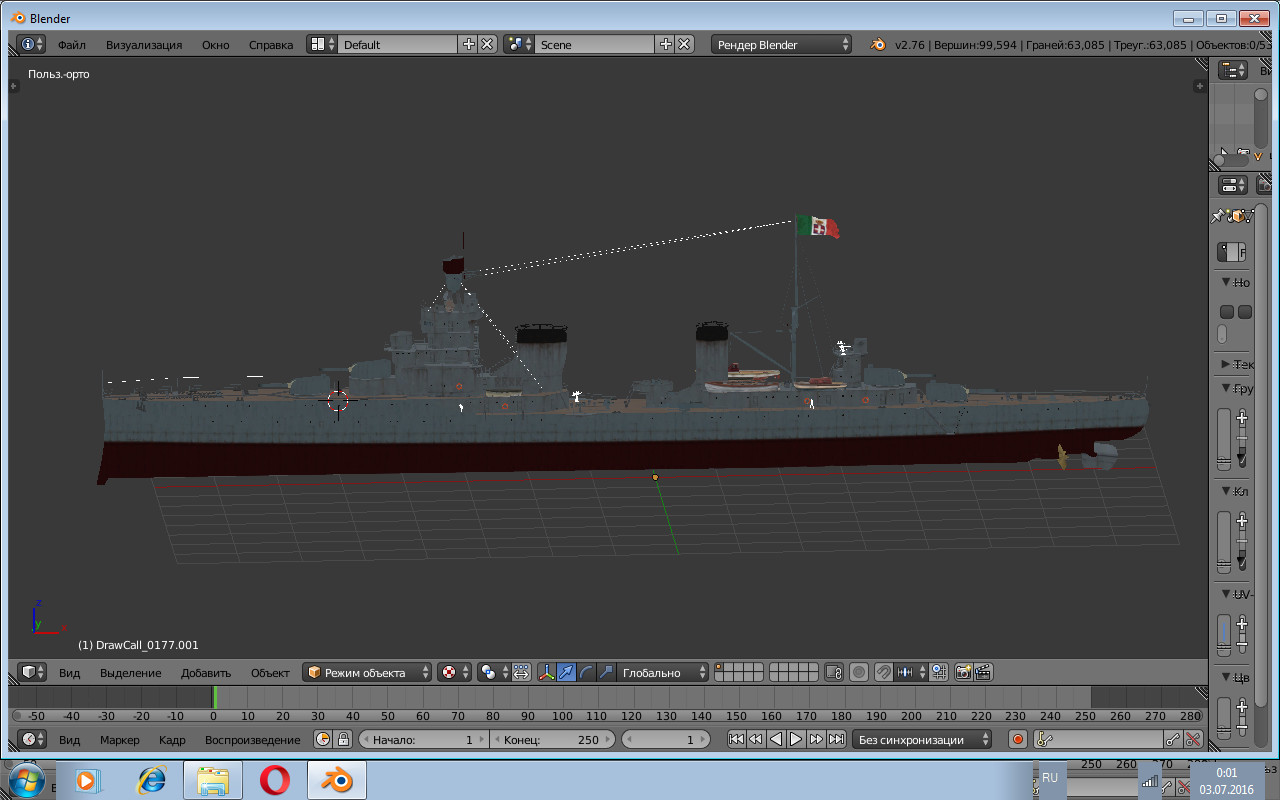Open the Рендер Blender engine dropdown
Screen dimensions: 1280x800
click(x=782, y=44)
